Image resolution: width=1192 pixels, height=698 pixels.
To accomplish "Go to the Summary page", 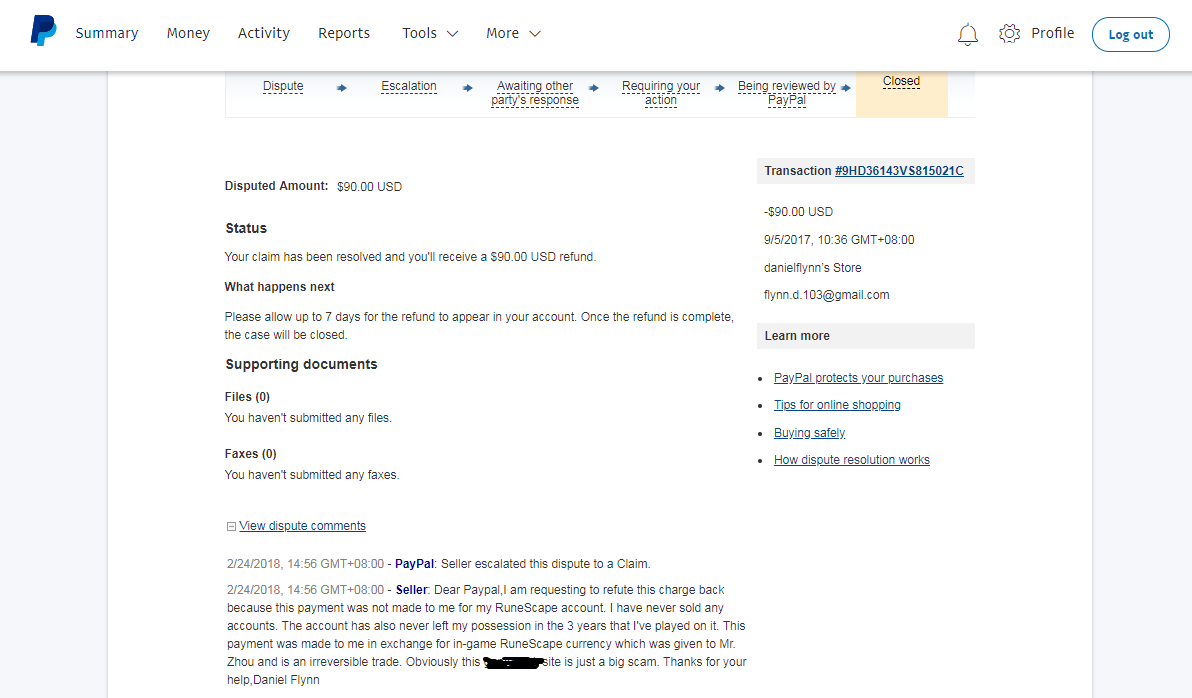I will pos(106,33).
